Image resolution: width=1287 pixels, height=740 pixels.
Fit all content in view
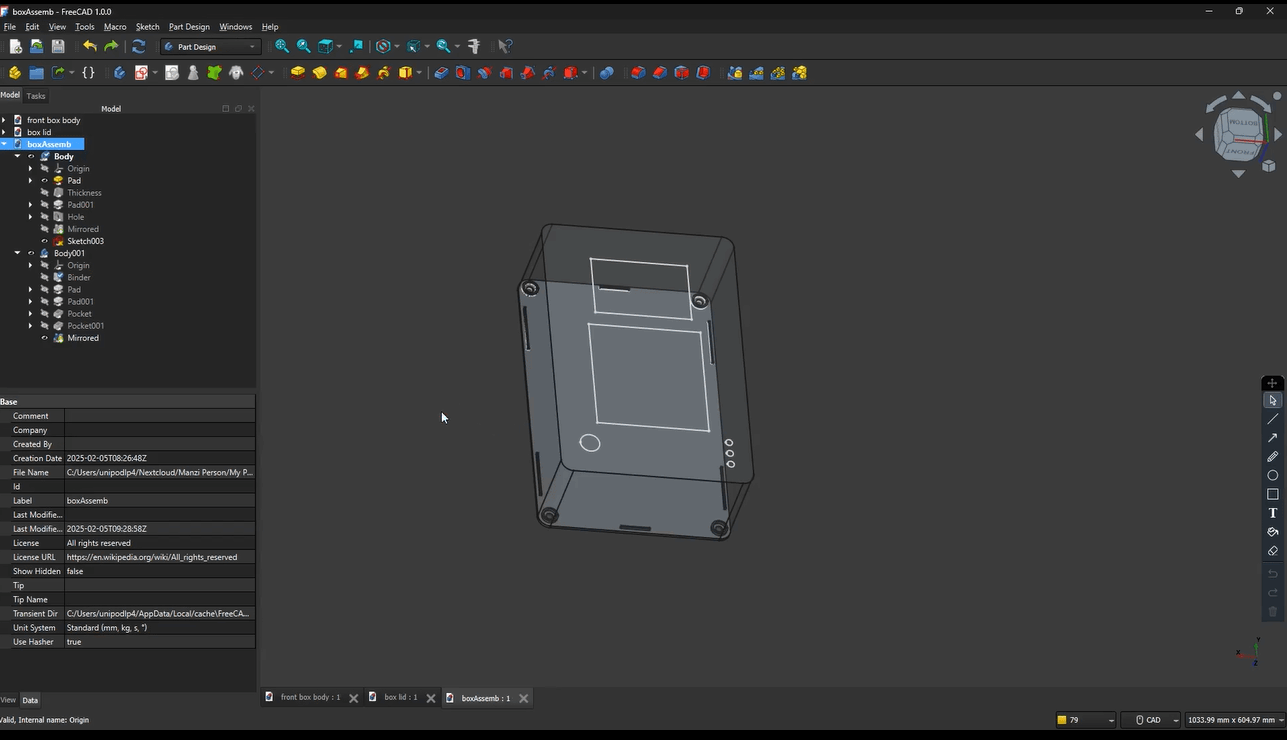pos(282,46)
